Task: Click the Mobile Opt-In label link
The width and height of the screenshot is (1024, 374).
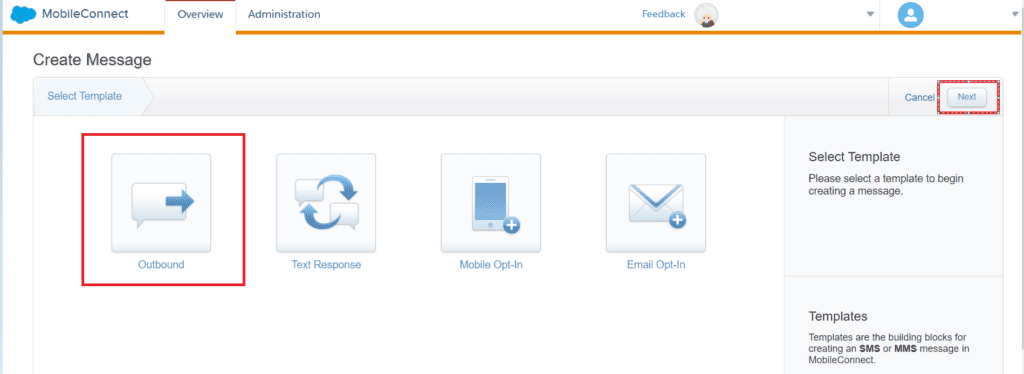Action: point(491,265)
